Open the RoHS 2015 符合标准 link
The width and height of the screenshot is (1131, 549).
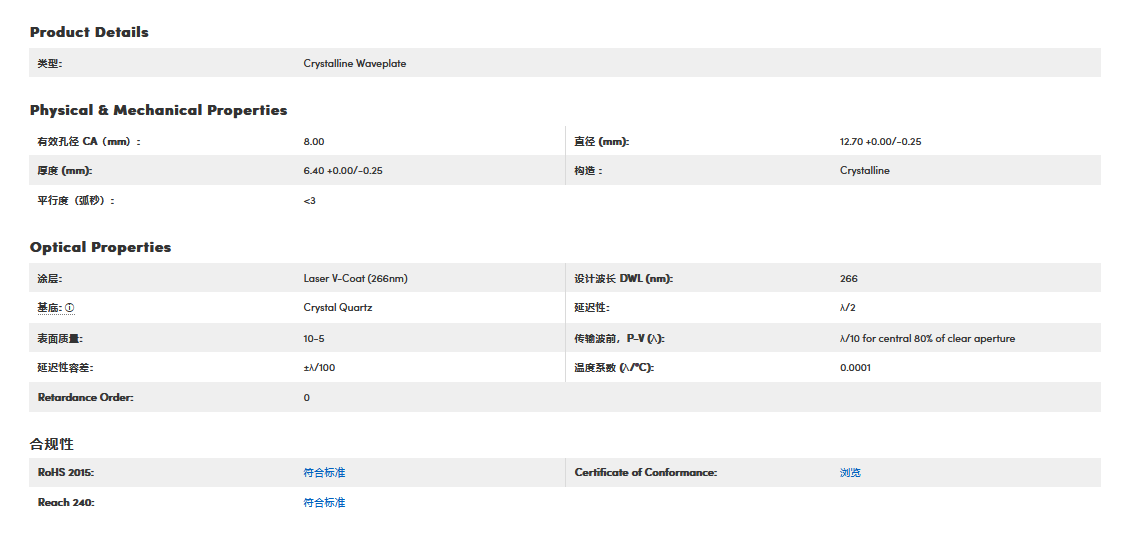[x=324, y=472]
